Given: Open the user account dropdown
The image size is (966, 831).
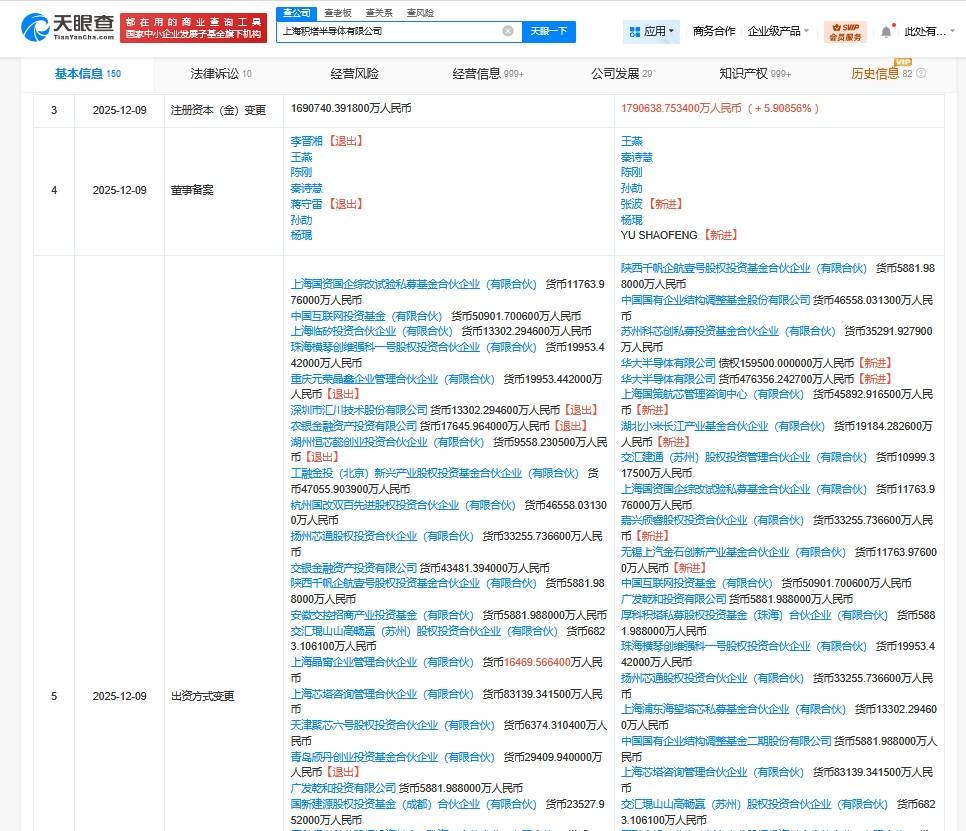Looking at the screenshot, I should 925,32.
